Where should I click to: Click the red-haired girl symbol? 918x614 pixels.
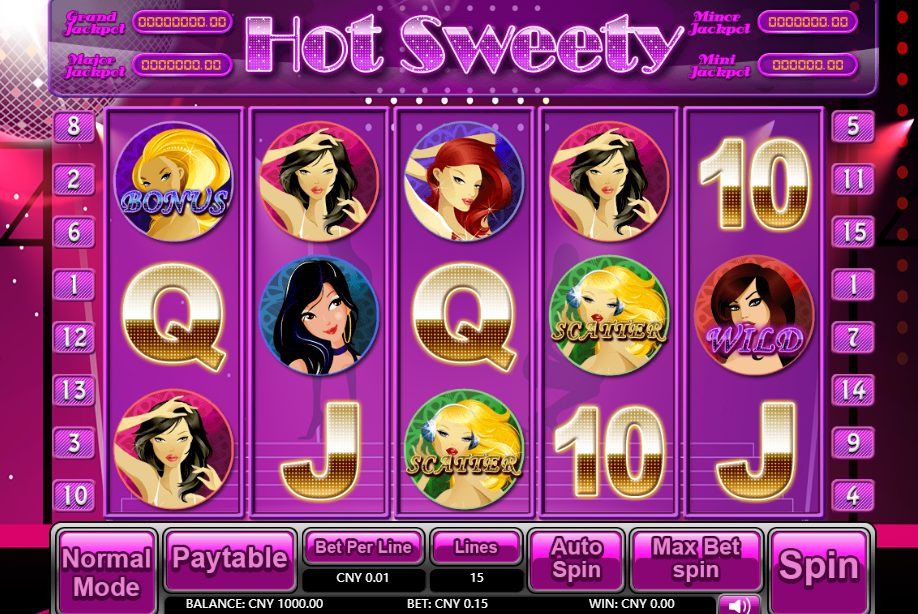[x=464, y=182]
